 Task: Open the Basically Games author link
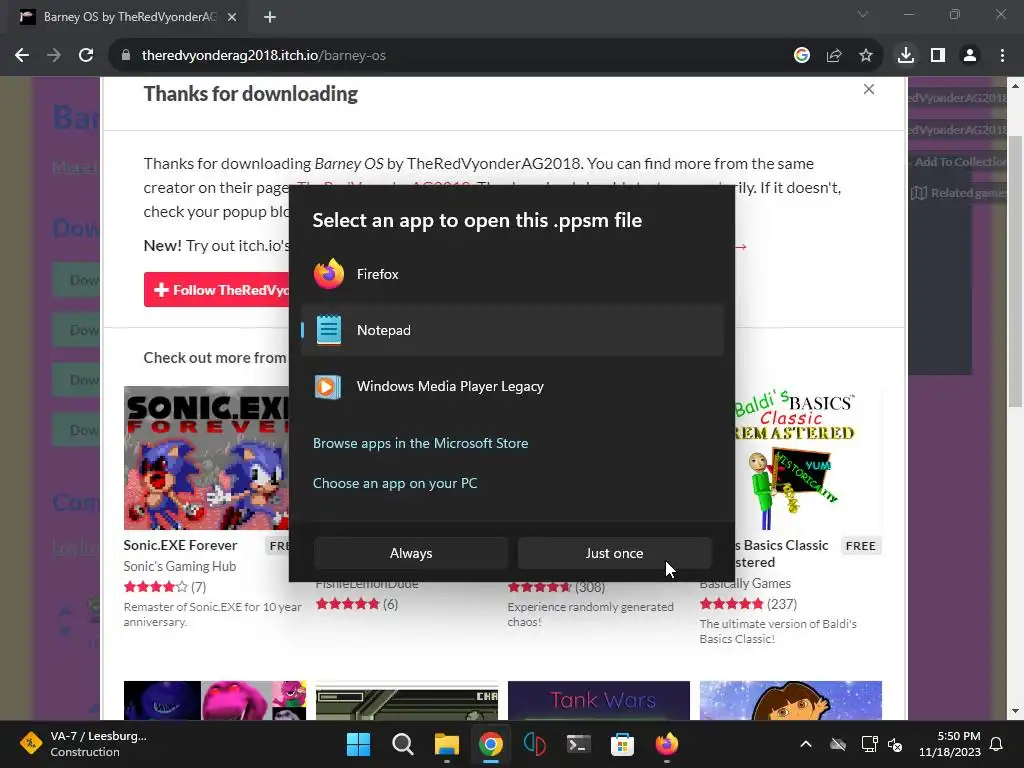(x=745, y=583)
